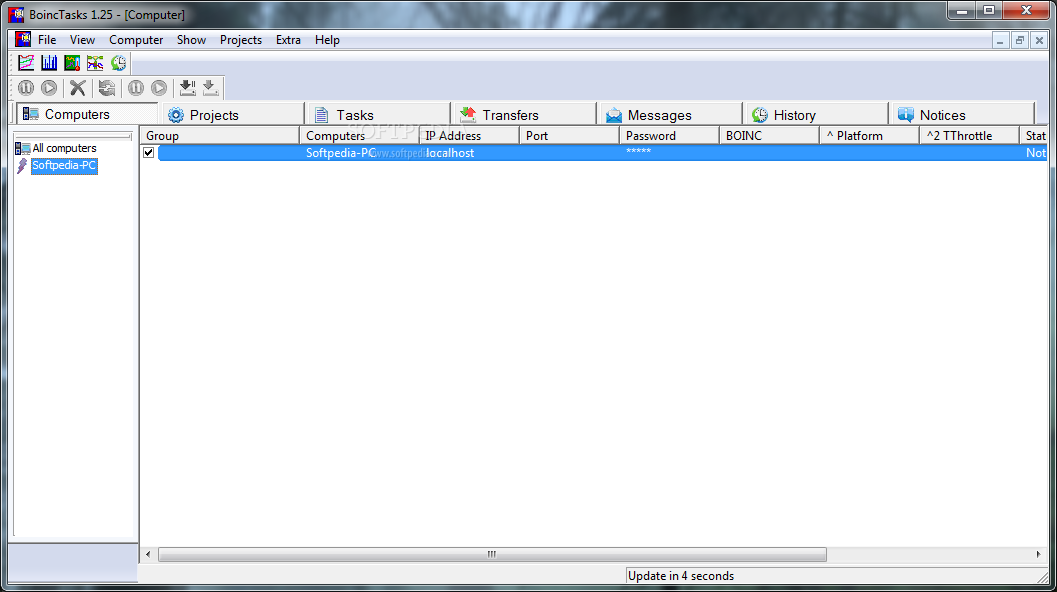
Task: Click the clock history toolbar icon
Action: tap(119, 63)
